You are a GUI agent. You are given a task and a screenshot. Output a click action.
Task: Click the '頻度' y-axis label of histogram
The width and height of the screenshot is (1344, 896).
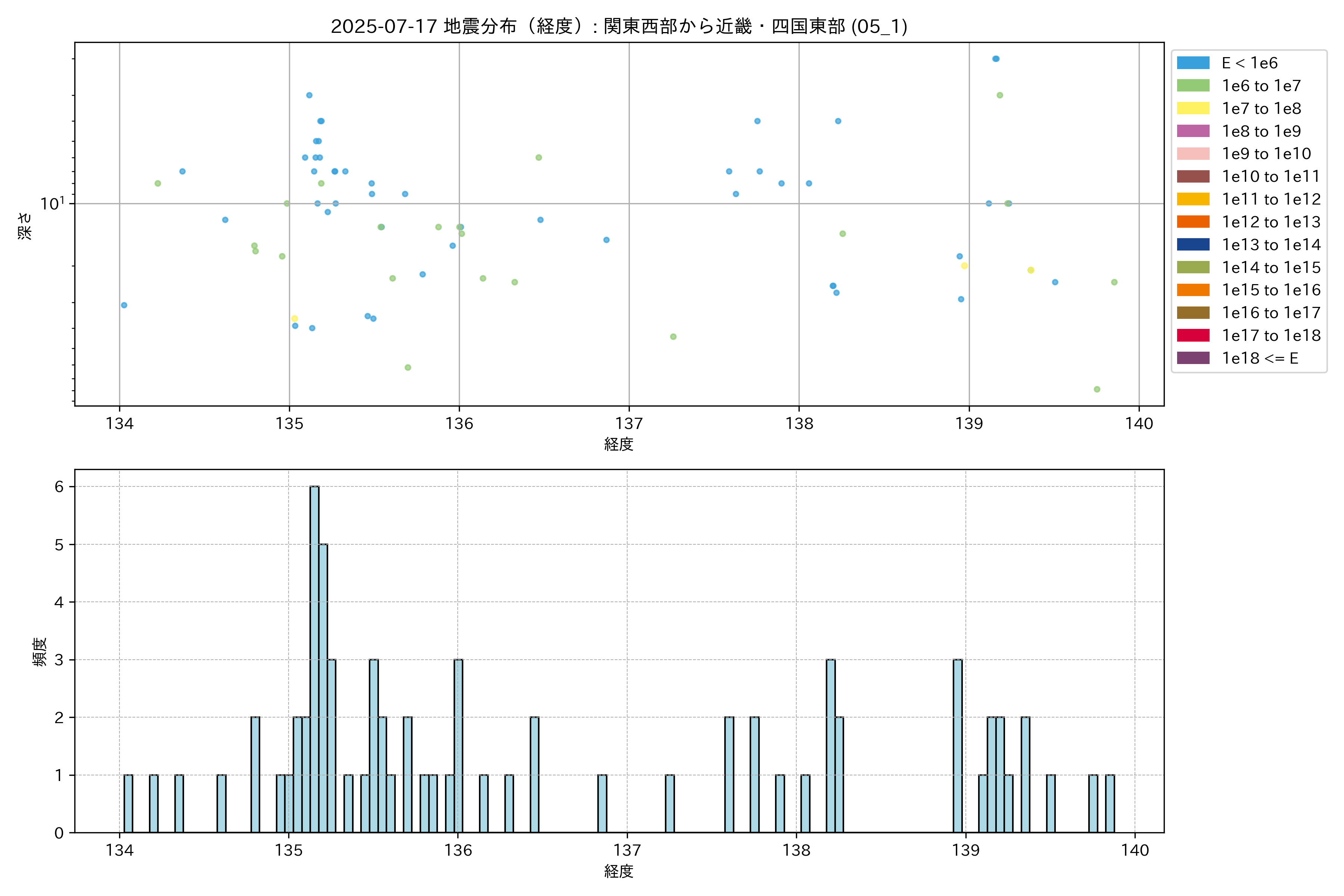coord(40,652)
